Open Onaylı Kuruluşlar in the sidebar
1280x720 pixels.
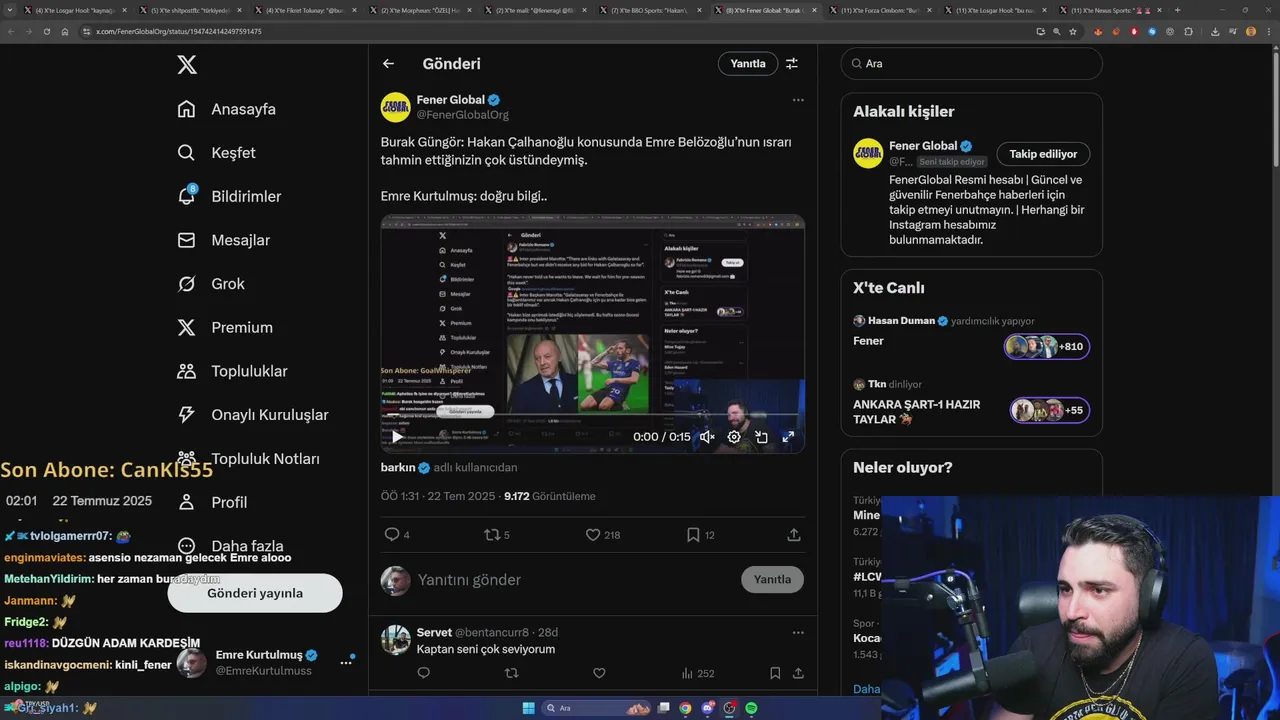tap(252, 415)
